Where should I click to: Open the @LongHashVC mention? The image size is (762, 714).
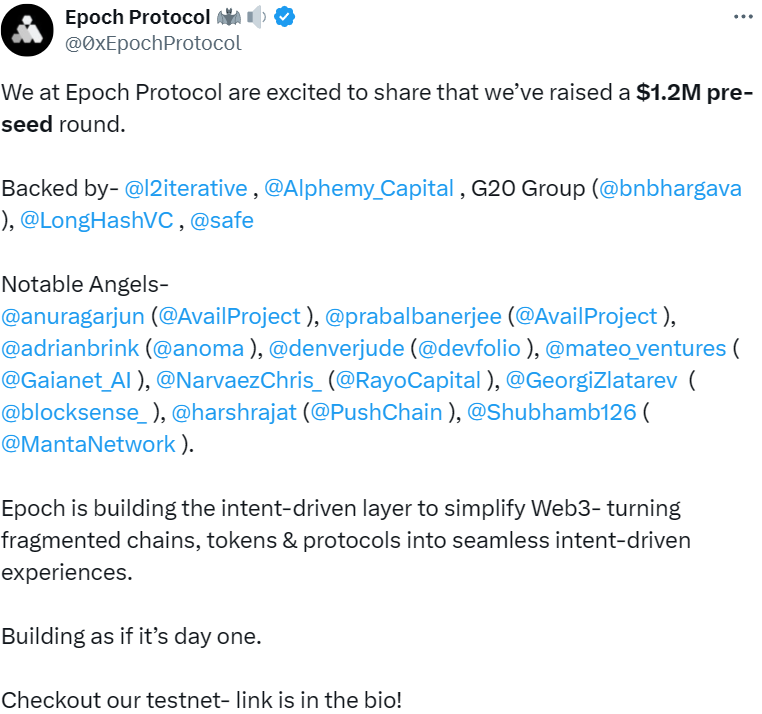(x=97, y=220)
